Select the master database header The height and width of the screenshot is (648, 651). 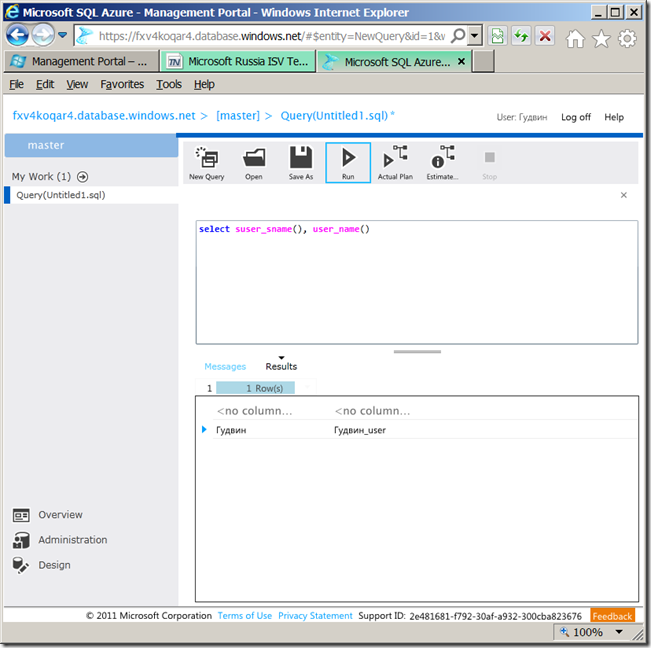click(91, 145)
